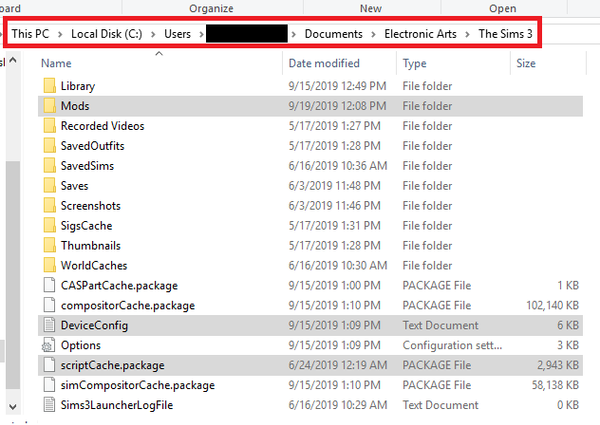Sort by the Type column header

coord(415,63)
